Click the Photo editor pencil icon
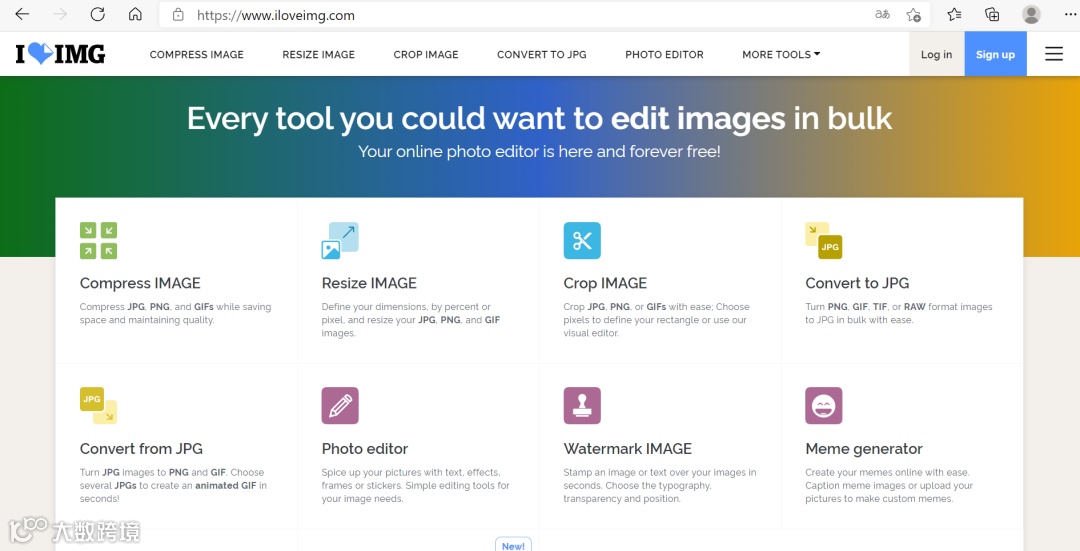The width and height of the screenshot is (1080, 551). click(340, 406)
